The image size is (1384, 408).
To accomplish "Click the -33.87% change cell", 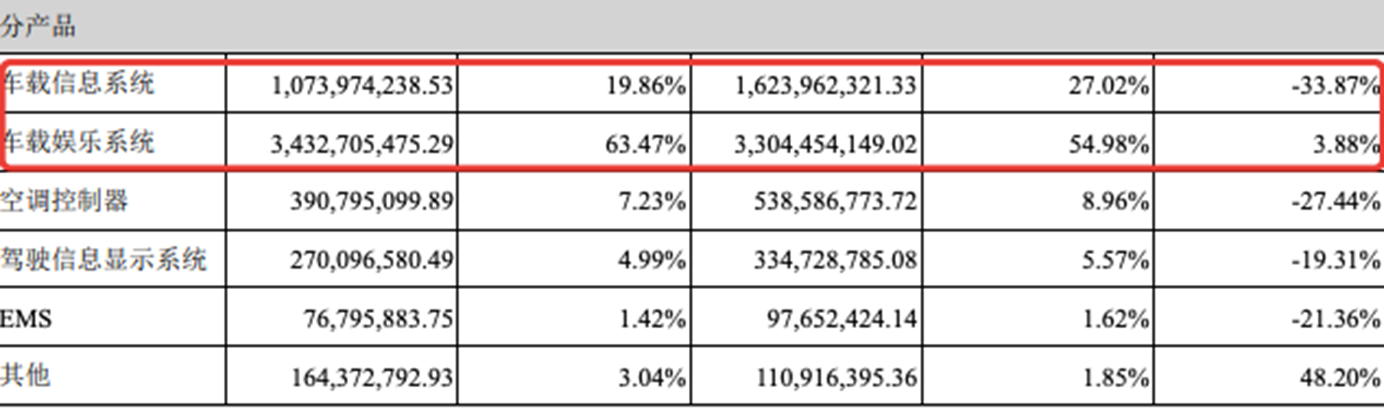I will point(1336,86).
